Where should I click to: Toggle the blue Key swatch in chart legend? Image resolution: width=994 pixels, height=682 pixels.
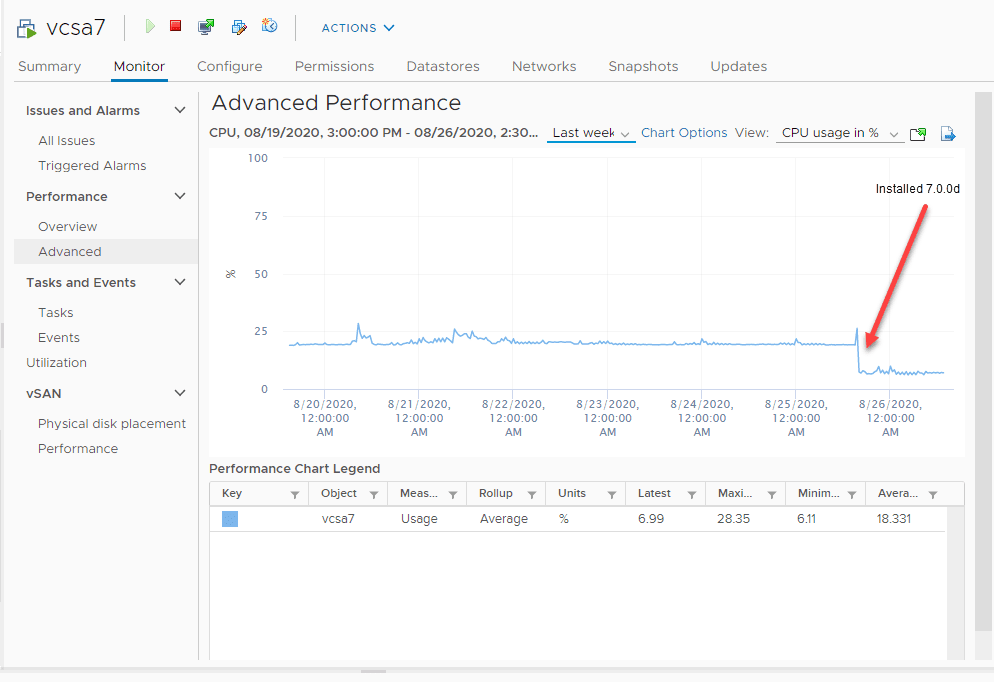click(231, 518)
